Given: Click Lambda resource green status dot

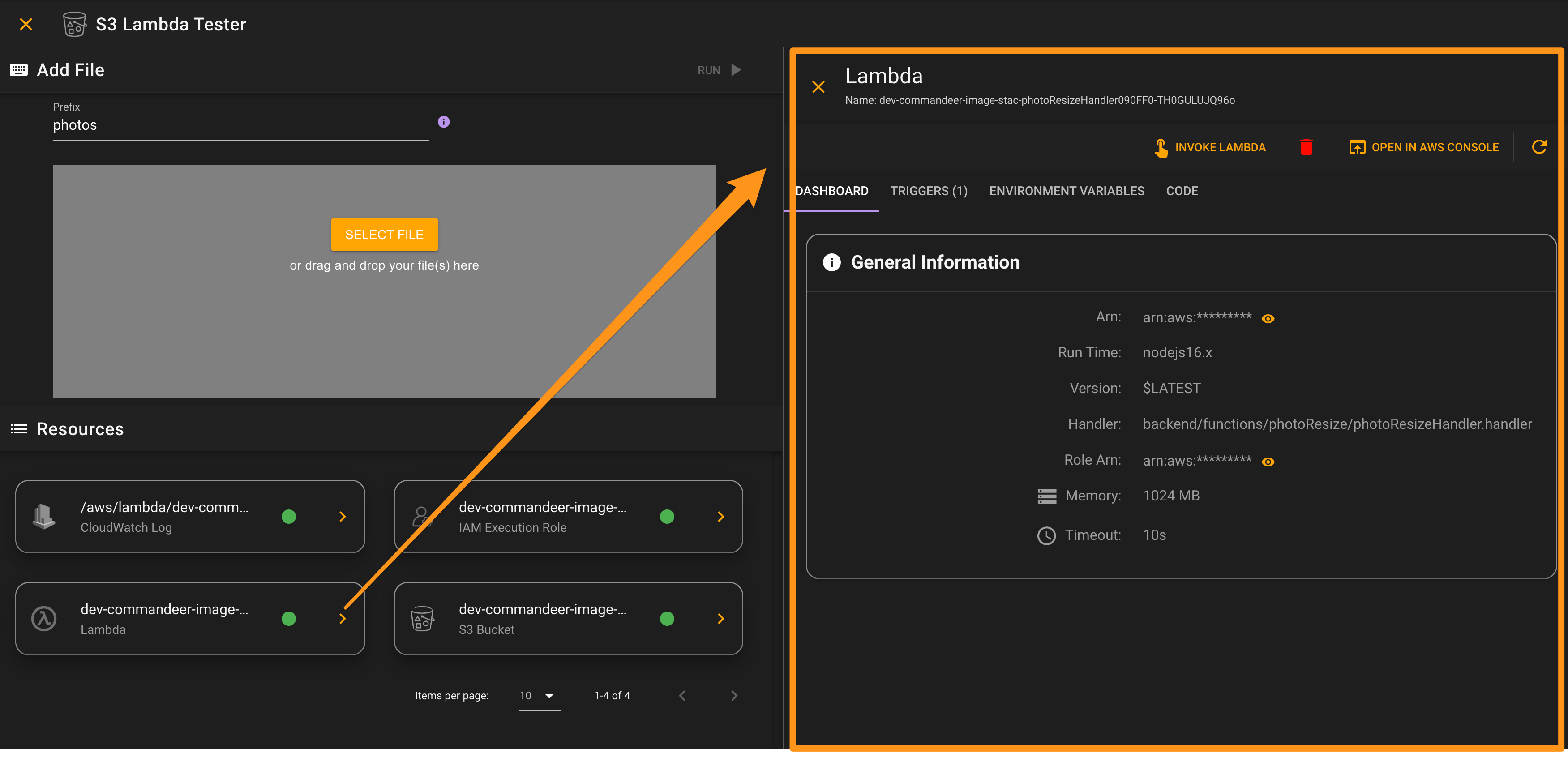Looking at the screenshot, I should click(289, 618).
